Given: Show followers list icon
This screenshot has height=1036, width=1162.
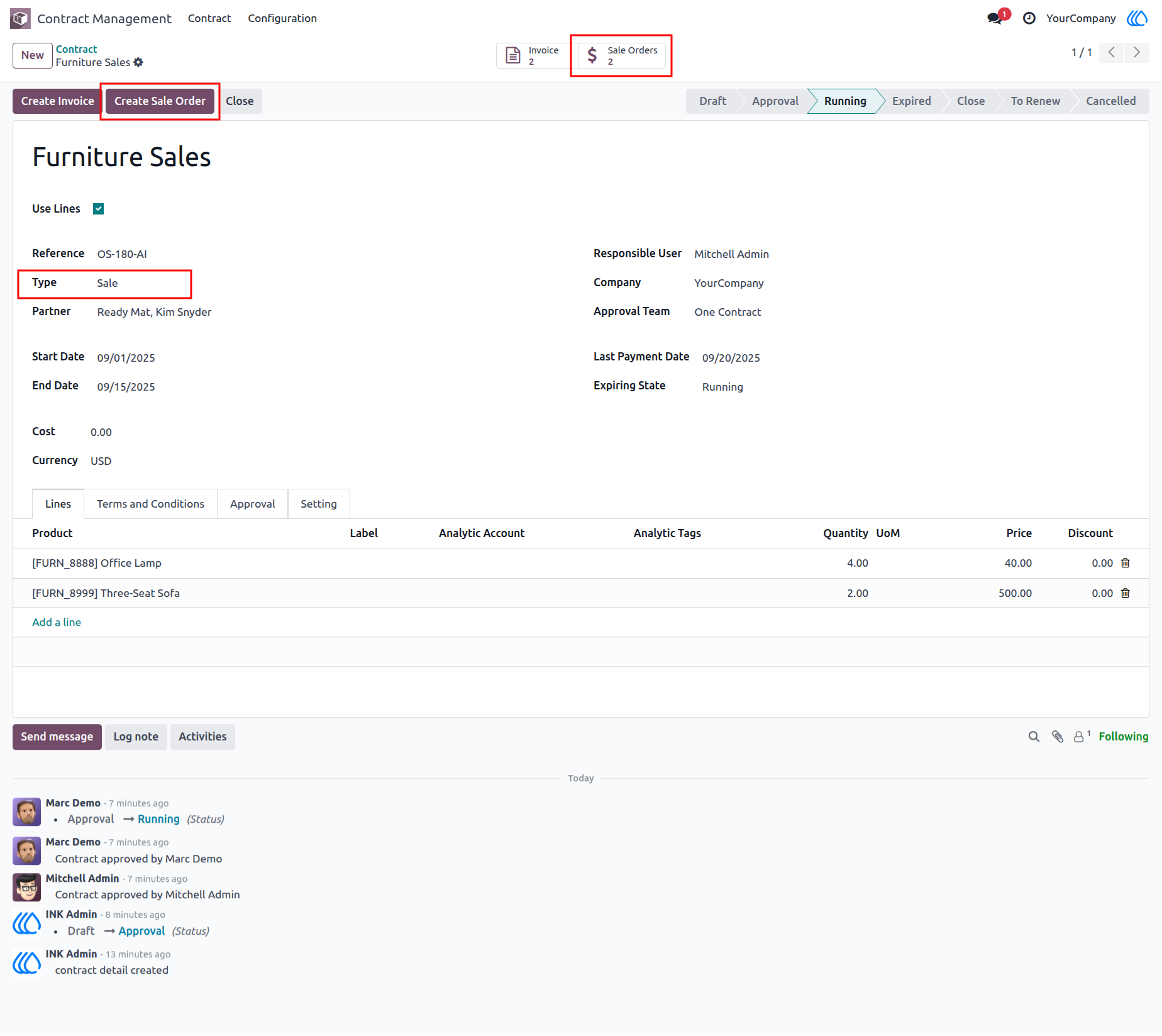Looking at the screenshot, I should tap(1082, 736).
